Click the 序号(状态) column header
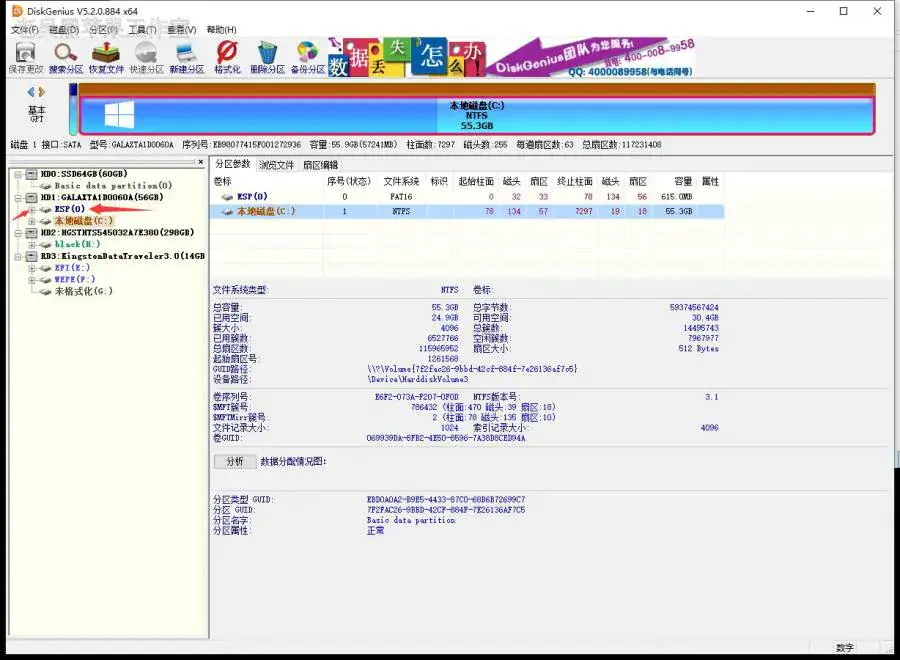 (348, 181)
